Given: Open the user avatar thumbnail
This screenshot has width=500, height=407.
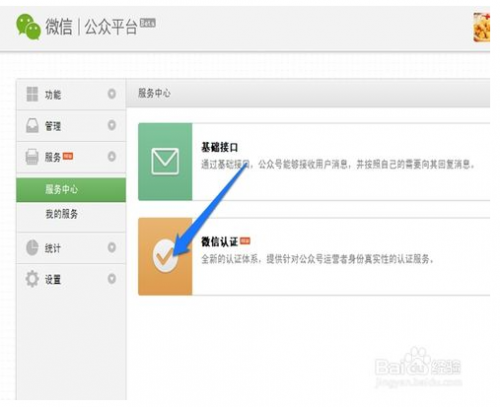Looking at the screenshot, I should click(x=482, y=27).
